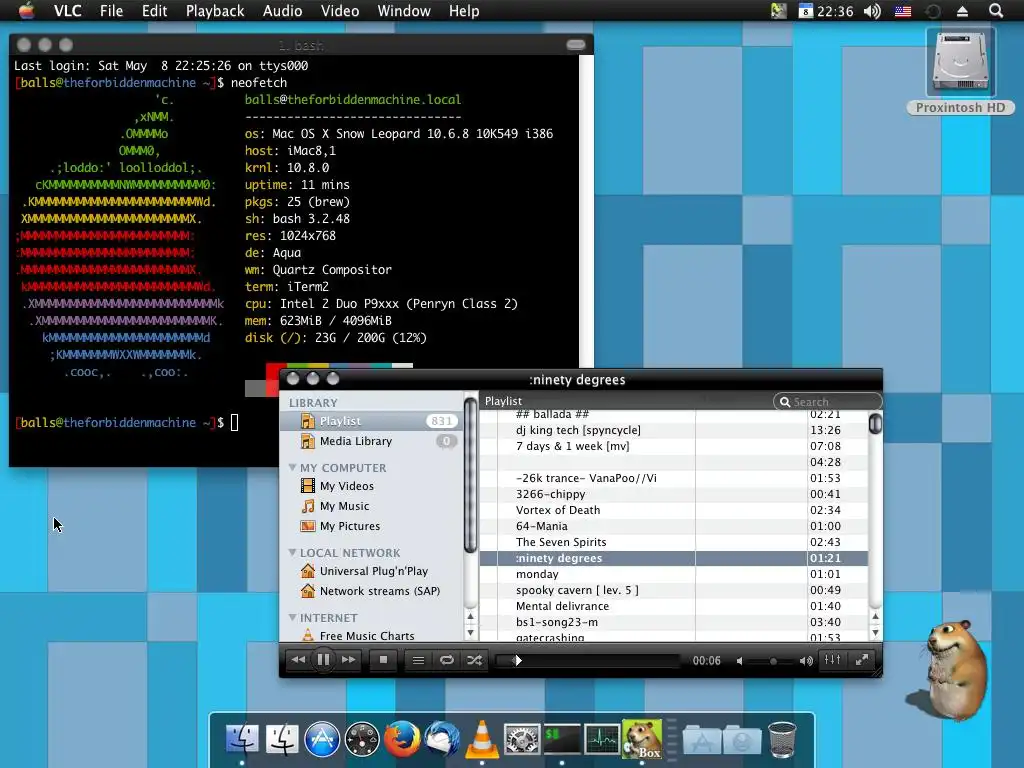This screenshot has height=768, width=1024.
Task: Select track 'The Seven Spirits'
Action: (x=674, y=542)
